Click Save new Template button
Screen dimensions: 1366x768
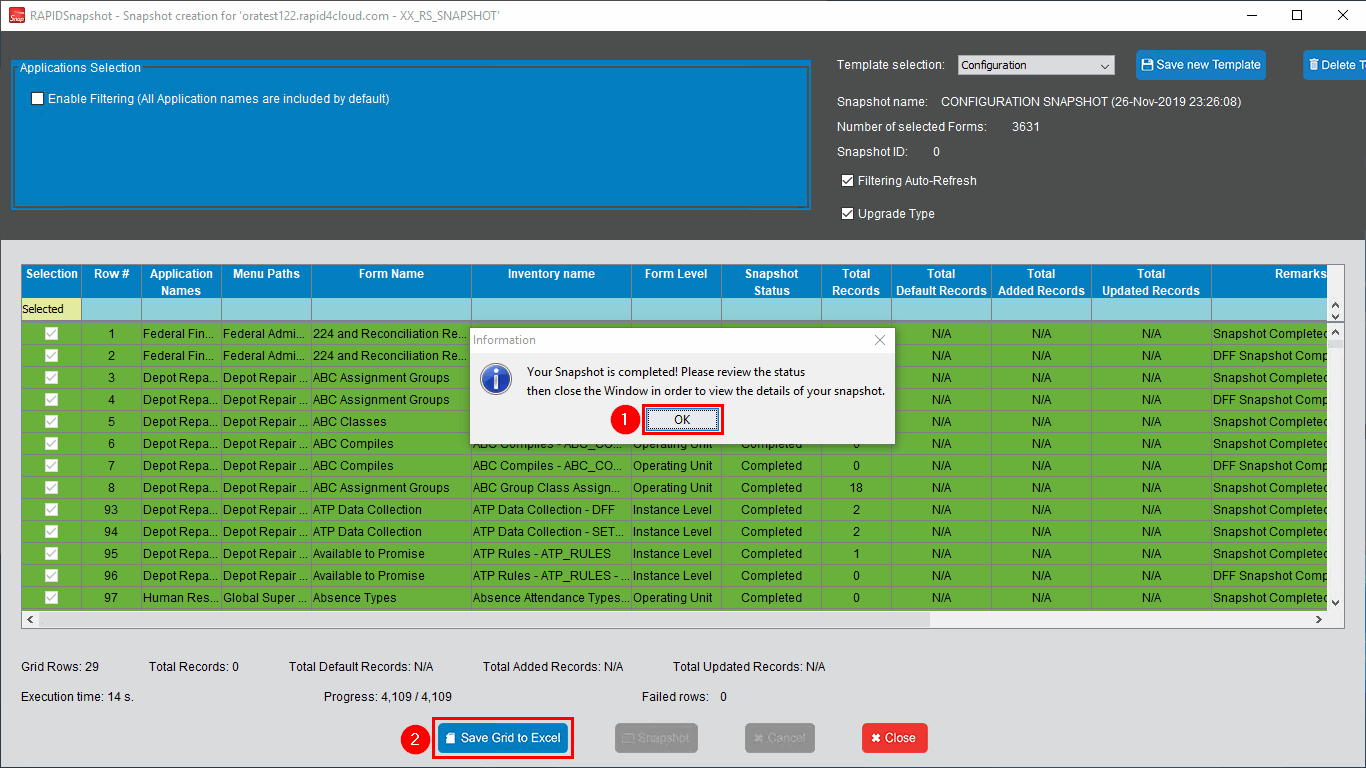(1201, 65)
